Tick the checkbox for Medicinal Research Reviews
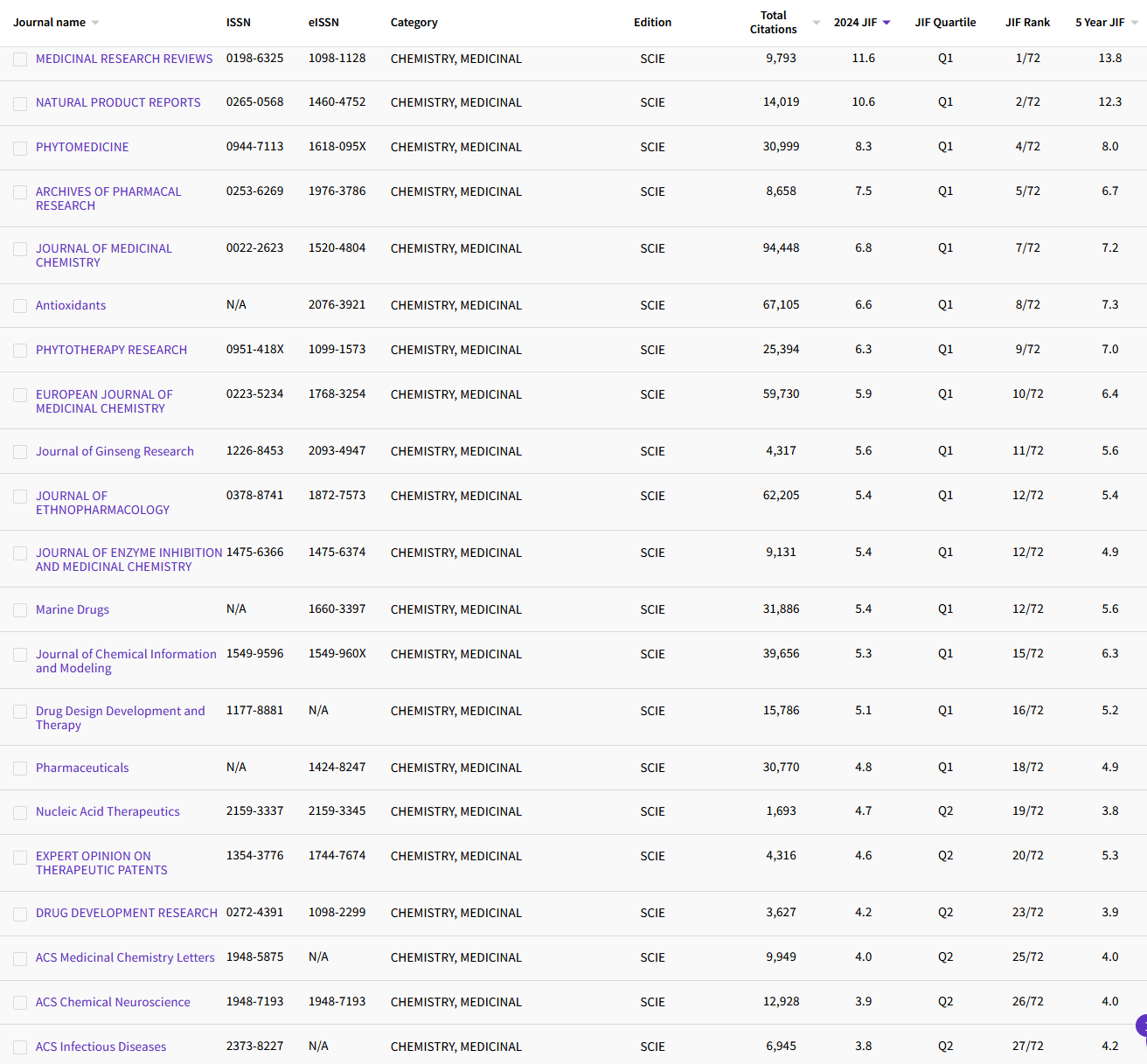 point(20,59)
